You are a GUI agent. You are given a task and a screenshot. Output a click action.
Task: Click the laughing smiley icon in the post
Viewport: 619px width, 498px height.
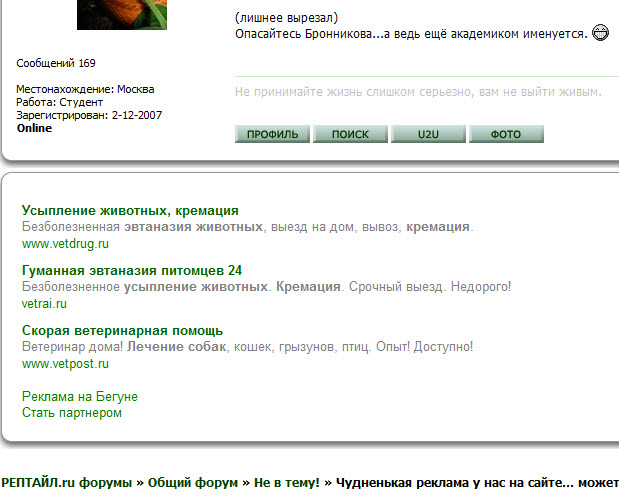point(600,33)
